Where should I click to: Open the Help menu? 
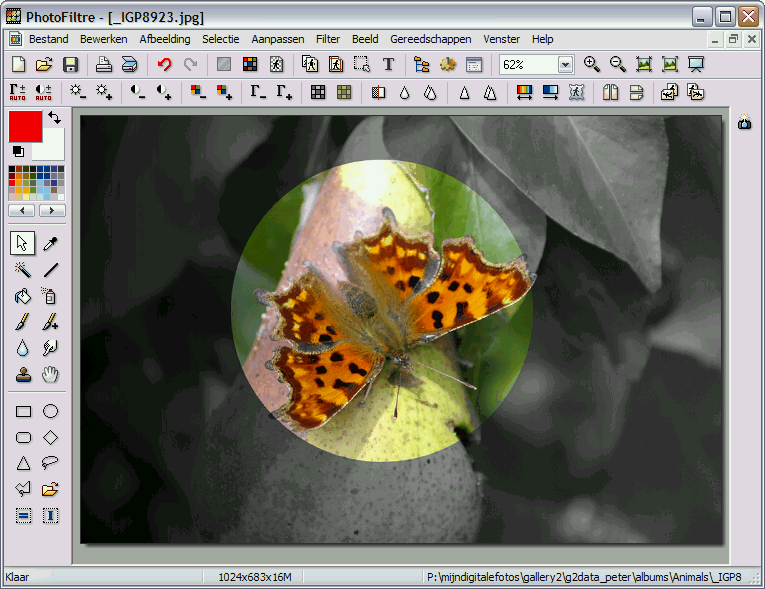pos(543,39)
